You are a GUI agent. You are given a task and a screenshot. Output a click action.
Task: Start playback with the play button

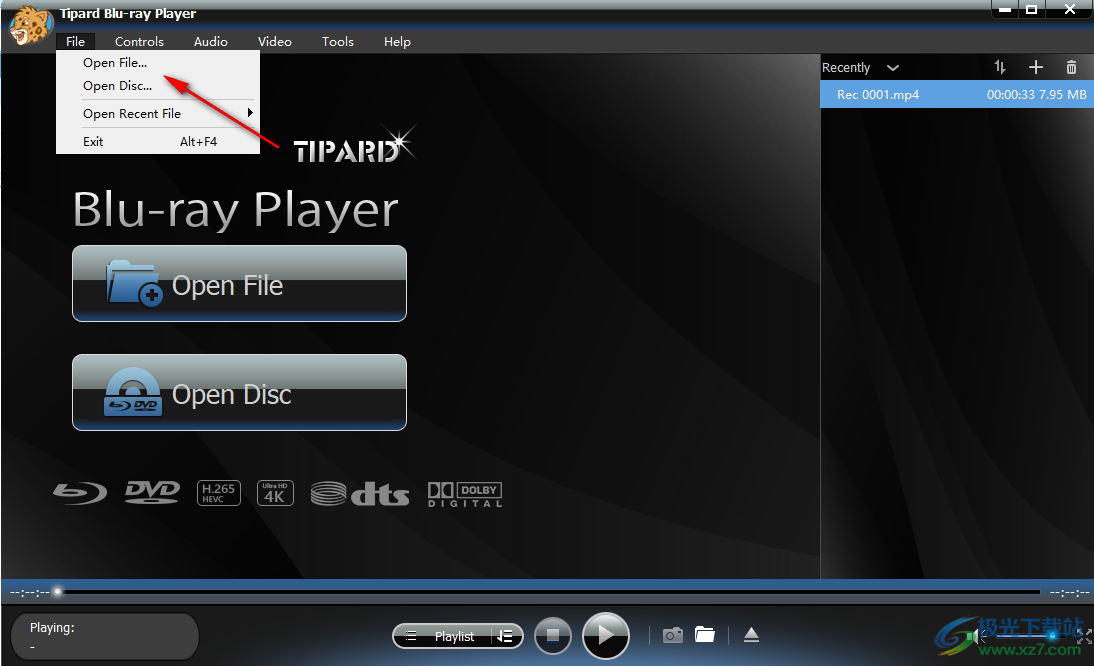click(606, 635)
